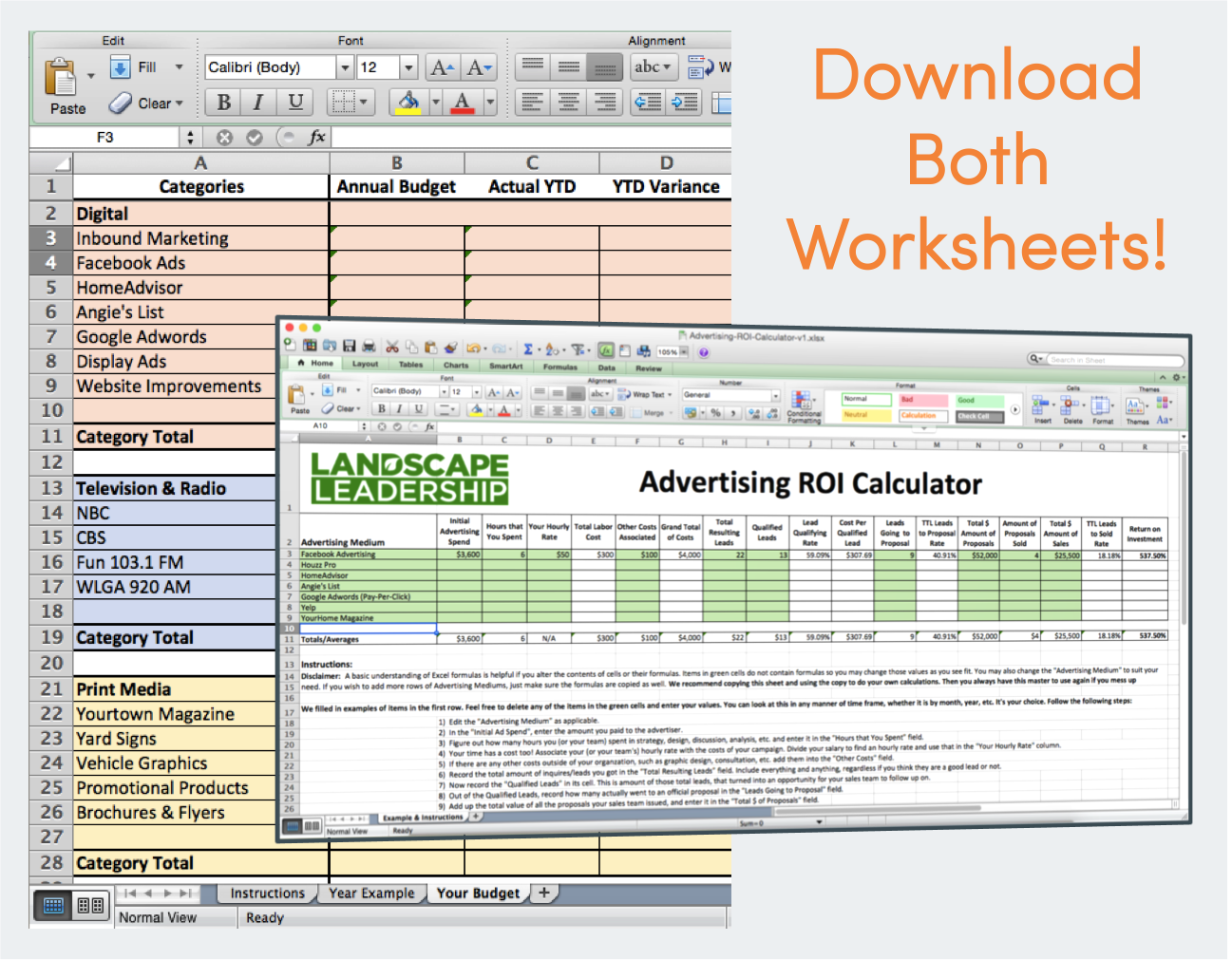This screenshot has width=1232, height=960.
Task: Open the font size 12 dropdown
Action: point(408,66)
